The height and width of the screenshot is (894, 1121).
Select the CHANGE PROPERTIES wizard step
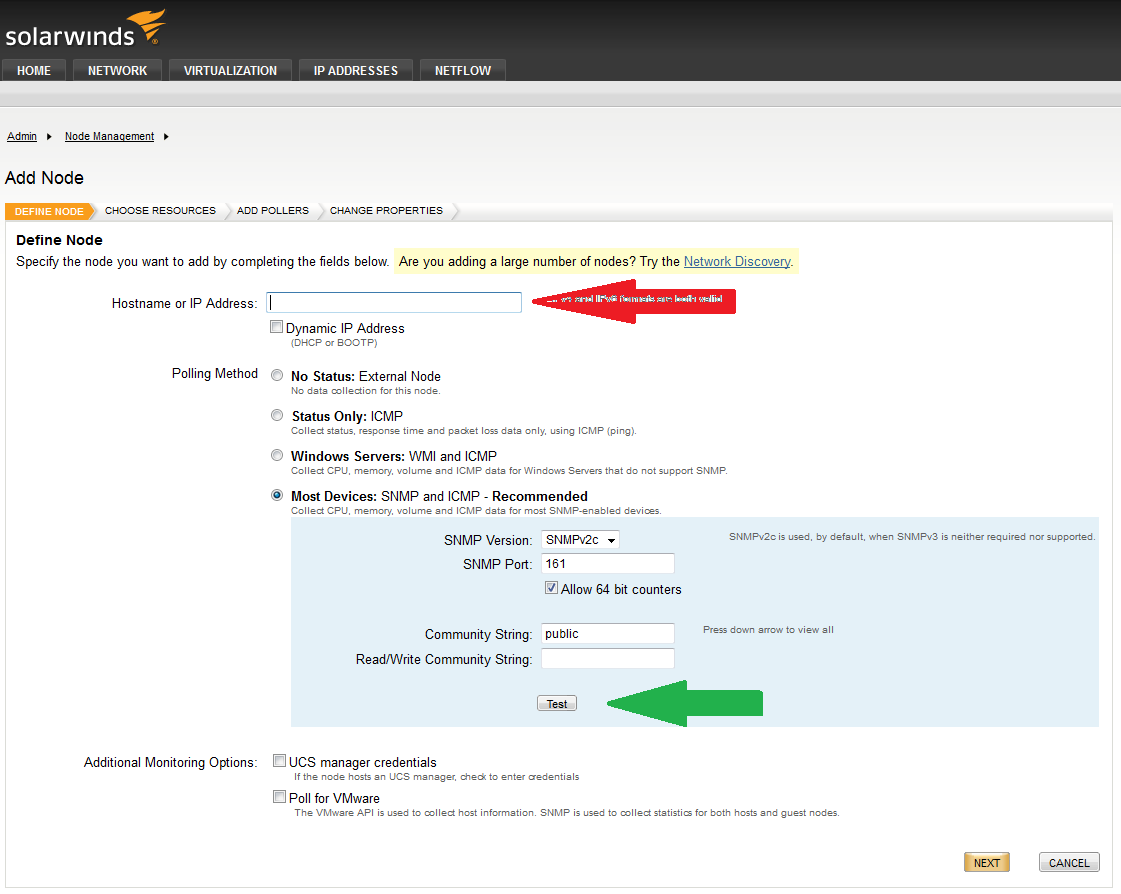pyautogui.click(x=386, y=210)
